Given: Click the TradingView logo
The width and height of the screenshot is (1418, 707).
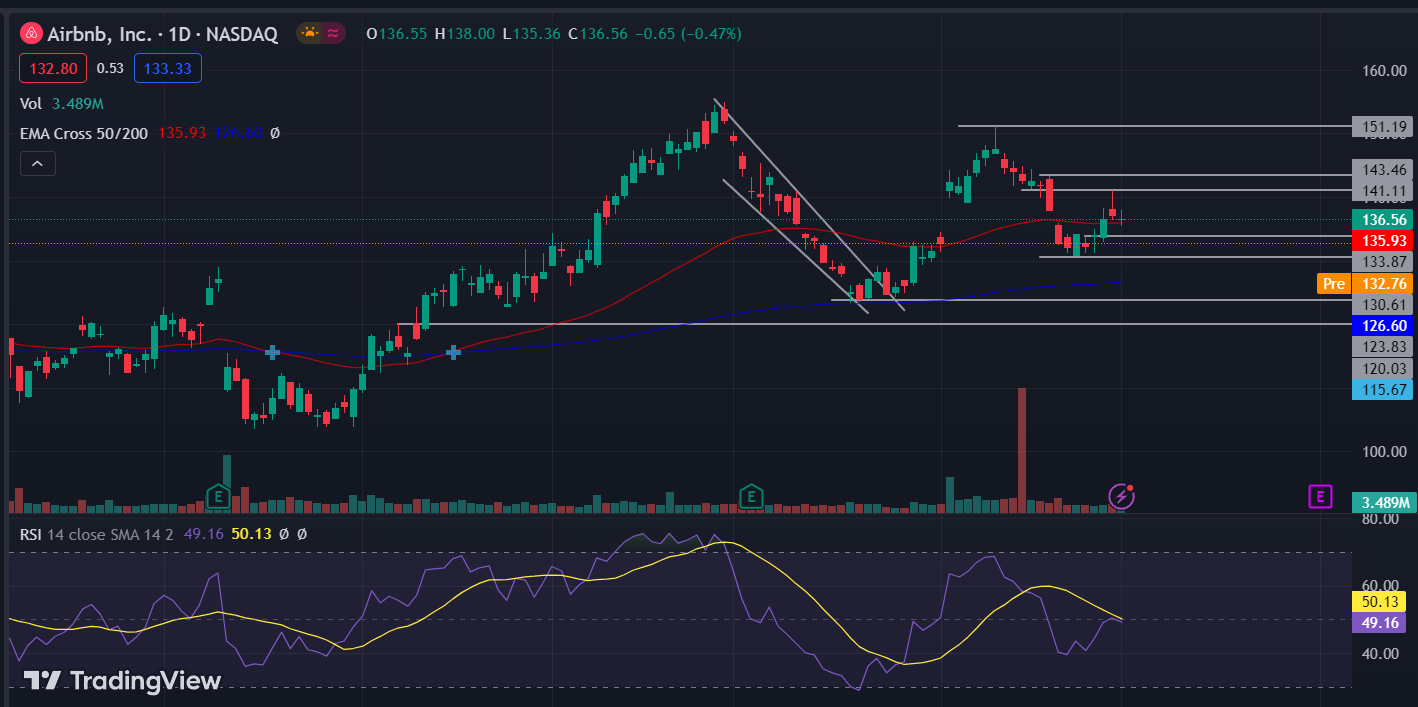Looking at the screenshot, I should 122,681.
